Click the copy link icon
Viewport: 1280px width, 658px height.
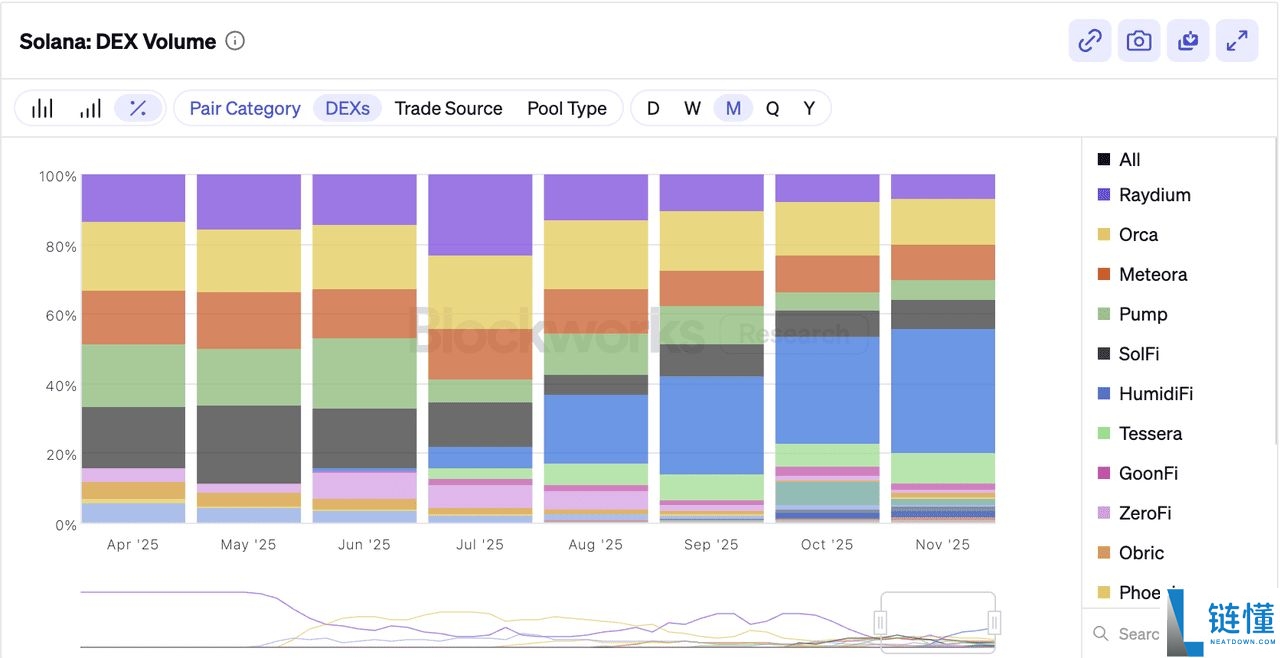click(1090, 41)
